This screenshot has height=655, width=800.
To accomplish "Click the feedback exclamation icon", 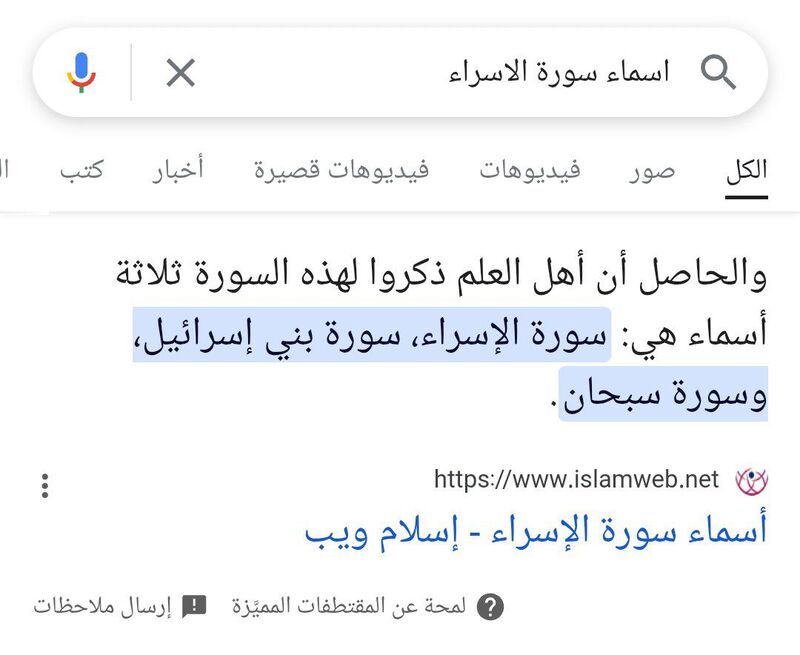I will coord(194,607).
